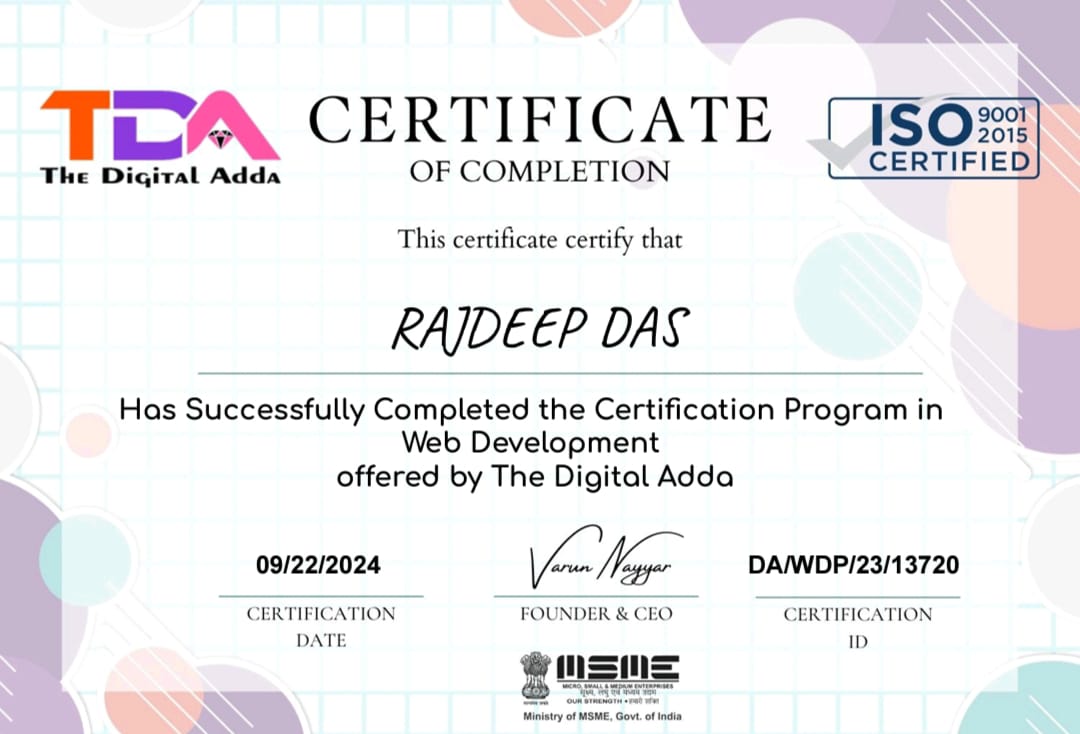Viewport: 1080px width, 734px height.
Task: Click 'offered by The Digital Adda' line
Action: [x=535, y=476]
